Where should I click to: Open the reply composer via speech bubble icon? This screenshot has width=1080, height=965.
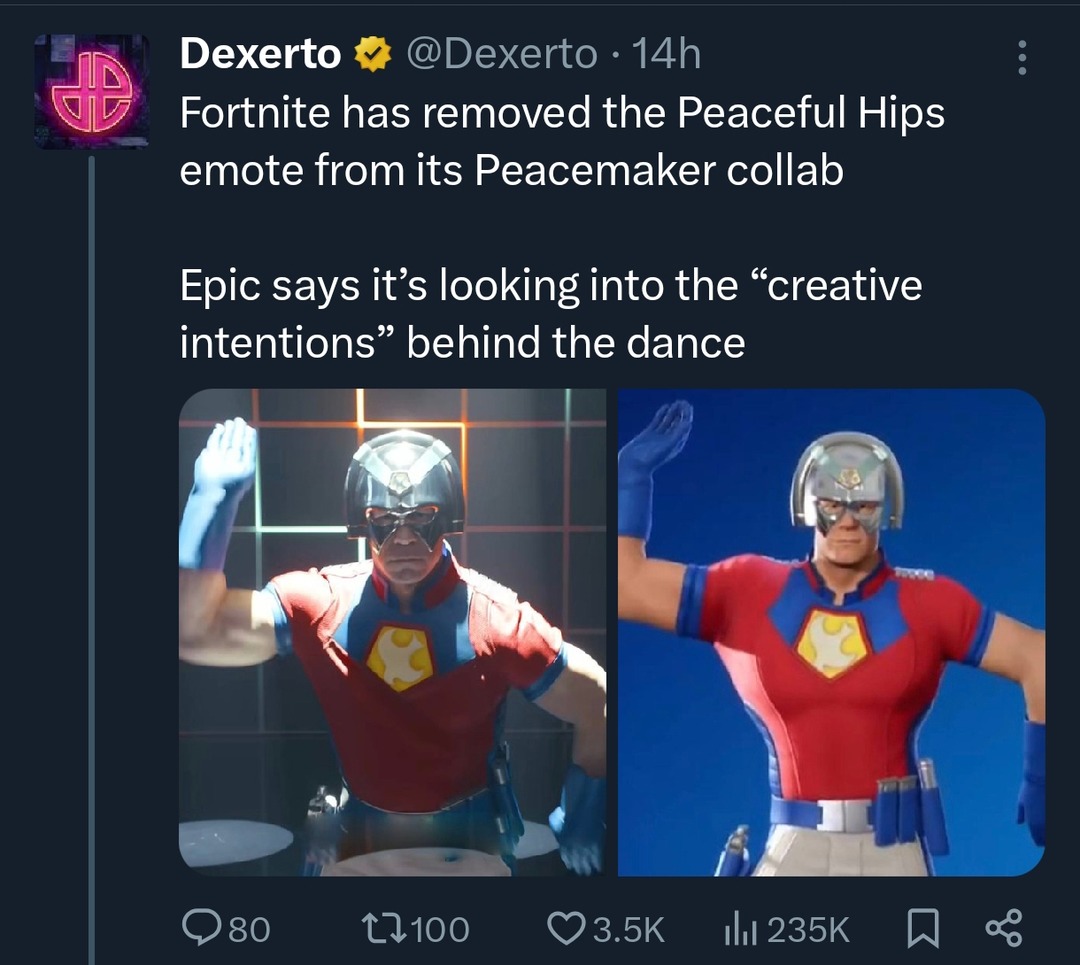(x=199, y=929)
